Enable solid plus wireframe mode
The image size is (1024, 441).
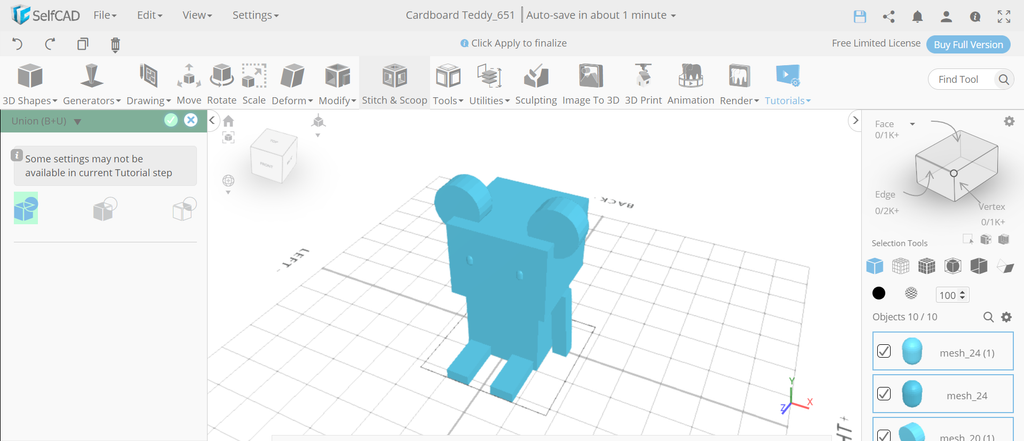[927, 266]
